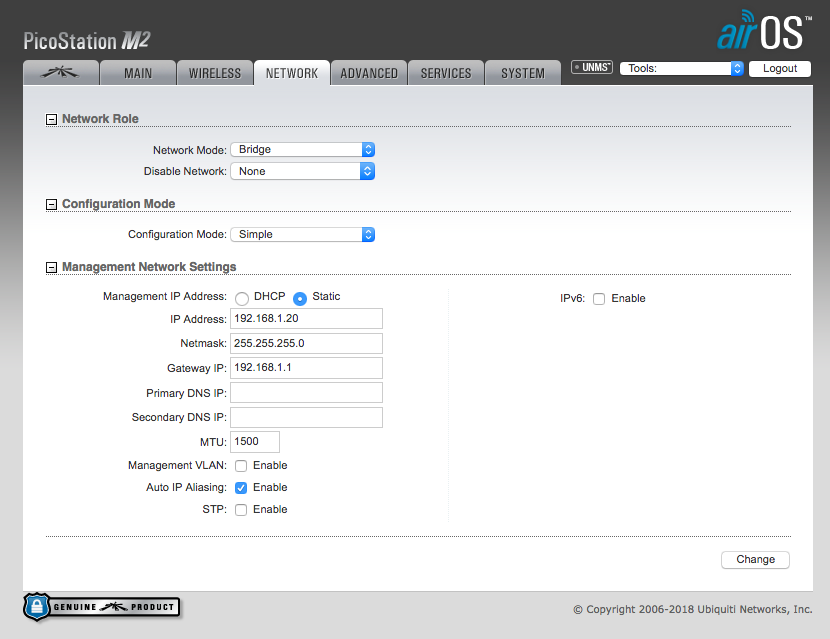Collapse the Configuration Mode section
Screen dimensions: 830x639
pyautogui.click(x=51, y=204)
